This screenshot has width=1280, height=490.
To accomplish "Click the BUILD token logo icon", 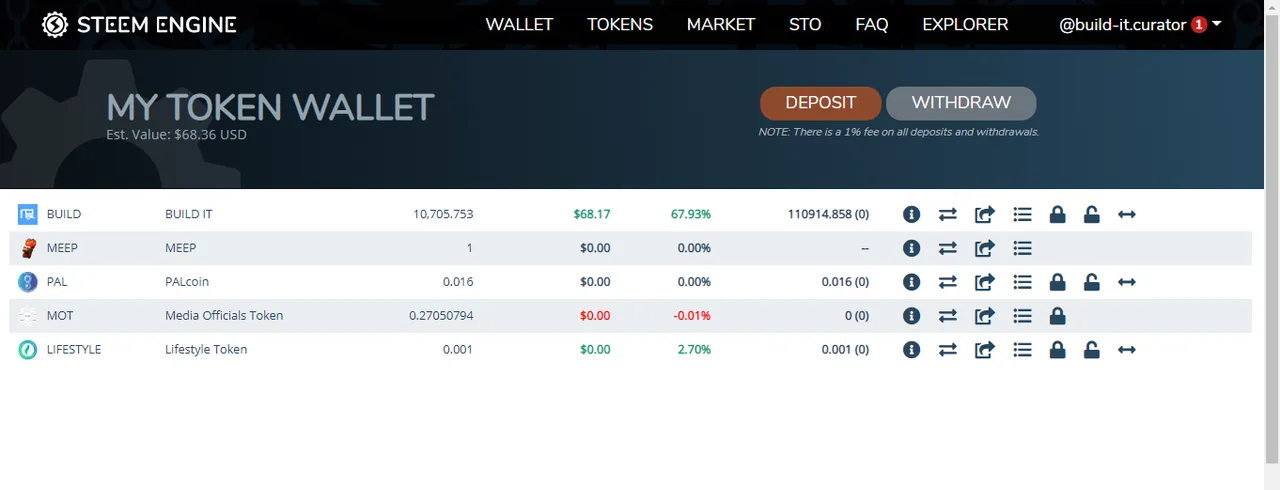I will [28, 214].
